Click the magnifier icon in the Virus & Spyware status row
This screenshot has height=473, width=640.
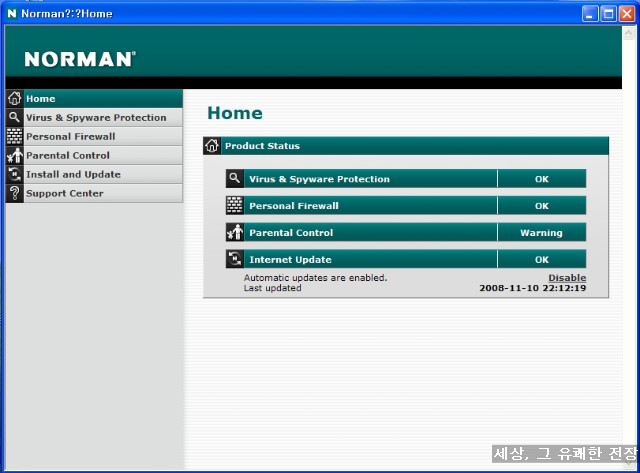coord(235,179)
